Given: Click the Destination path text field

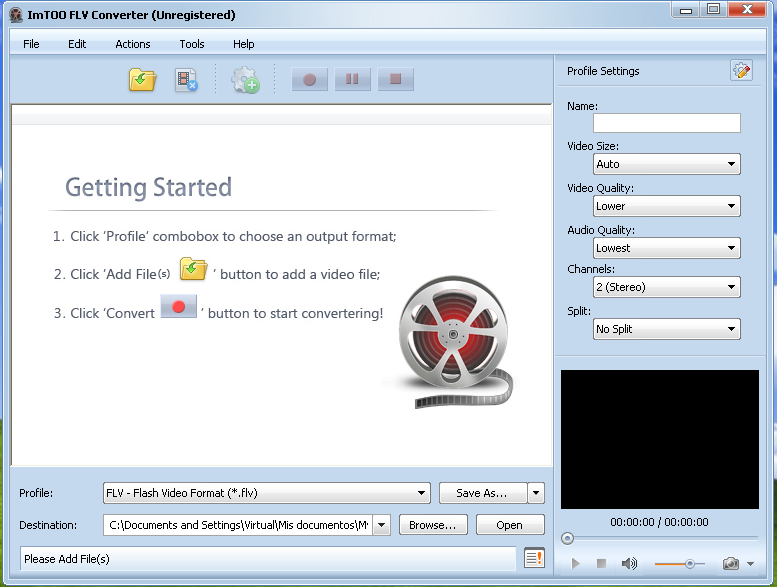Looking at the screenshot, I should pyautogui.click(x=238, y=525).
